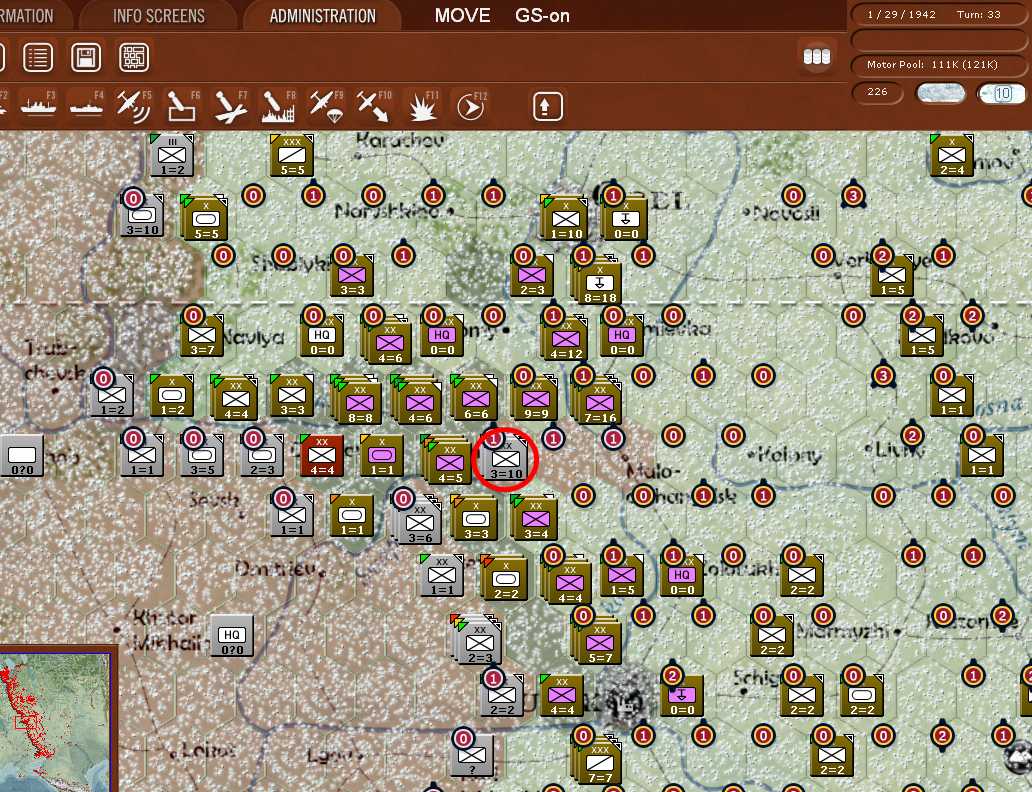1032x792 pixels.
Task: Select the grey HQ 0?0 counter
Action: click(x=232, y=635)
